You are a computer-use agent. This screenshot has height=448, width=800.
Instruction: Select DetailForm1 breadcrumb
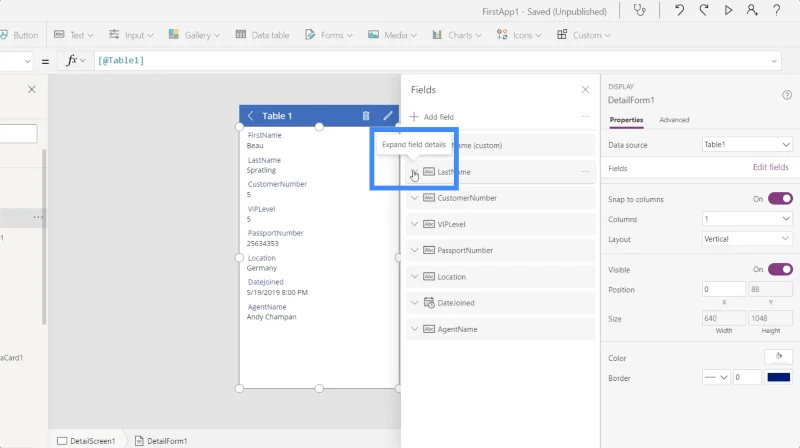coord(161,441)
